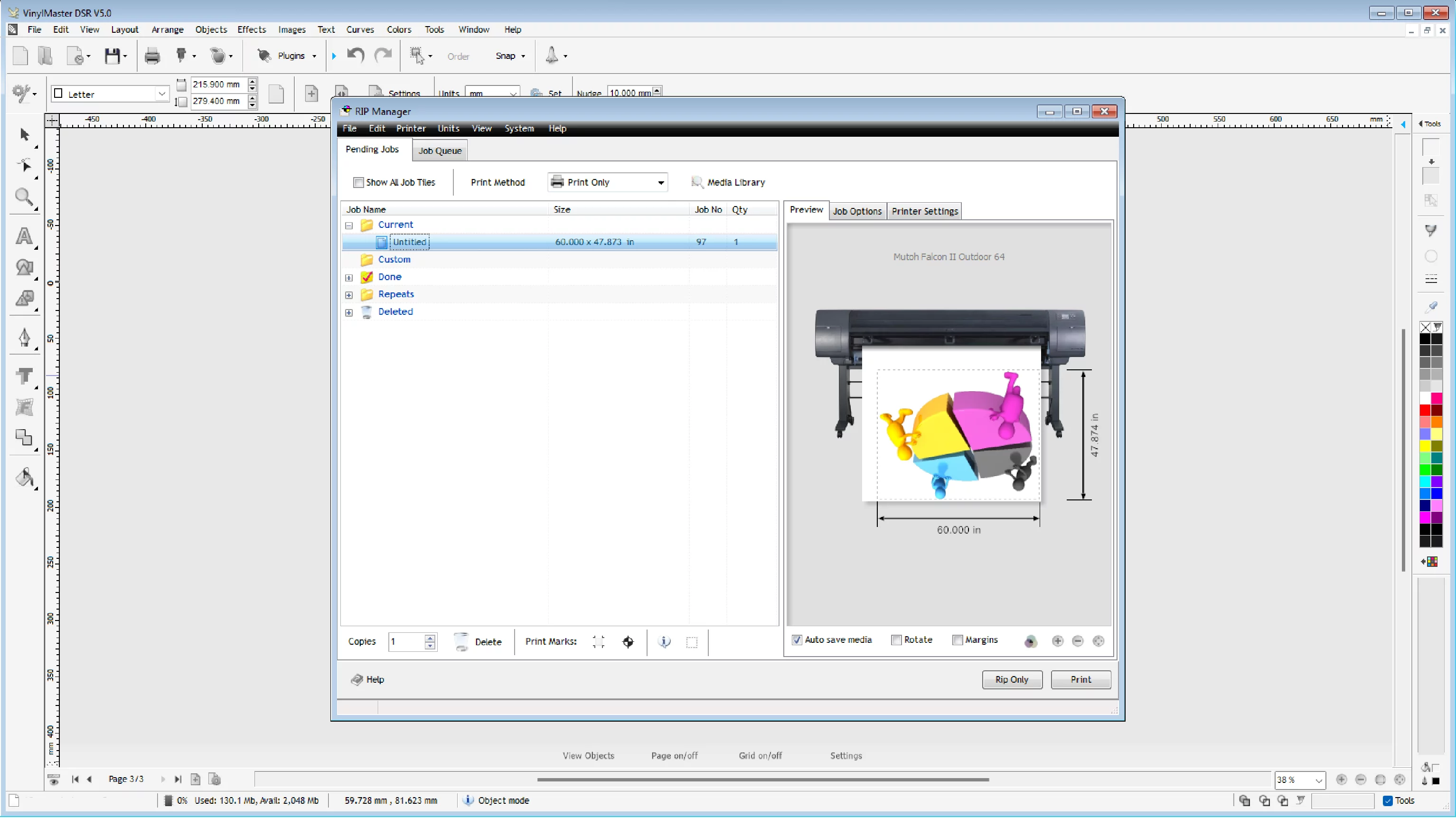Open the 38 % zoom level dropdown

(x=1299, y=780)
